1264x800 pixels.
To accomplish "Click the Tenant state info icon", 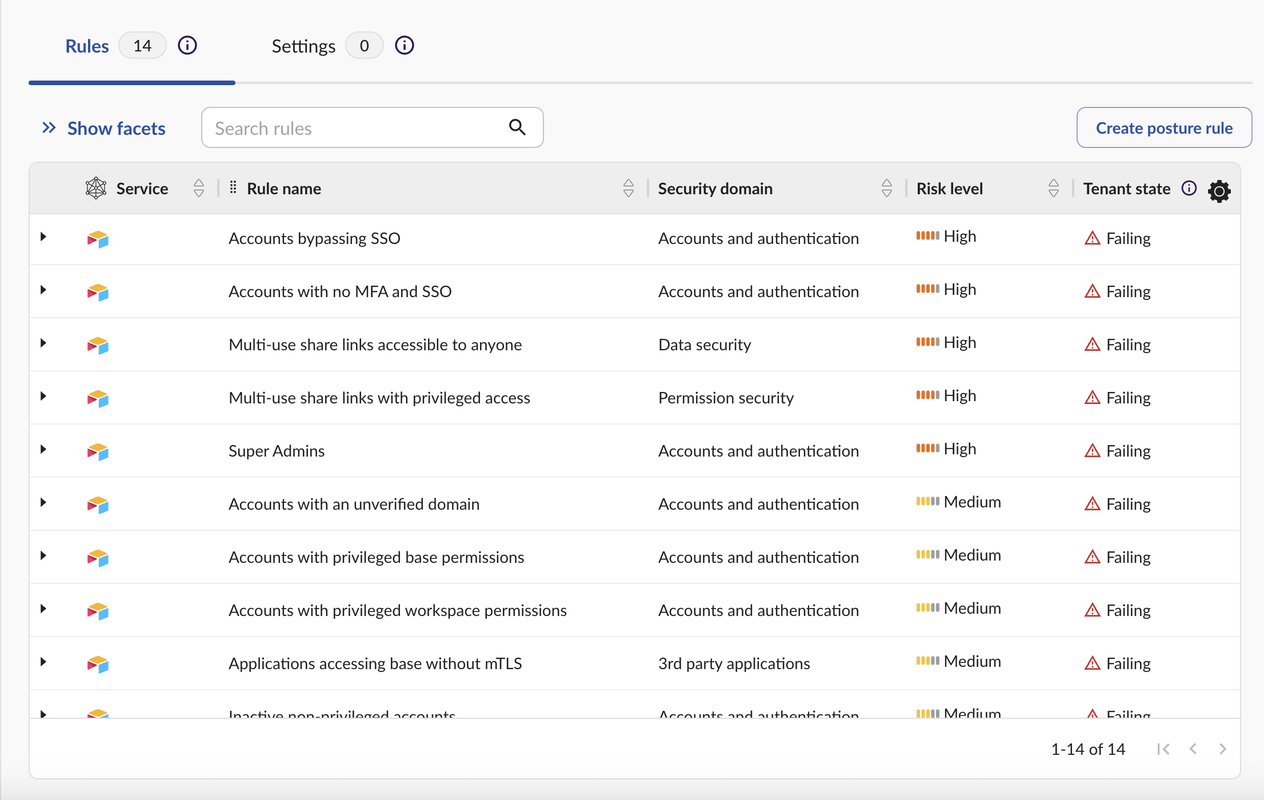I will [x=1189, y=188].
